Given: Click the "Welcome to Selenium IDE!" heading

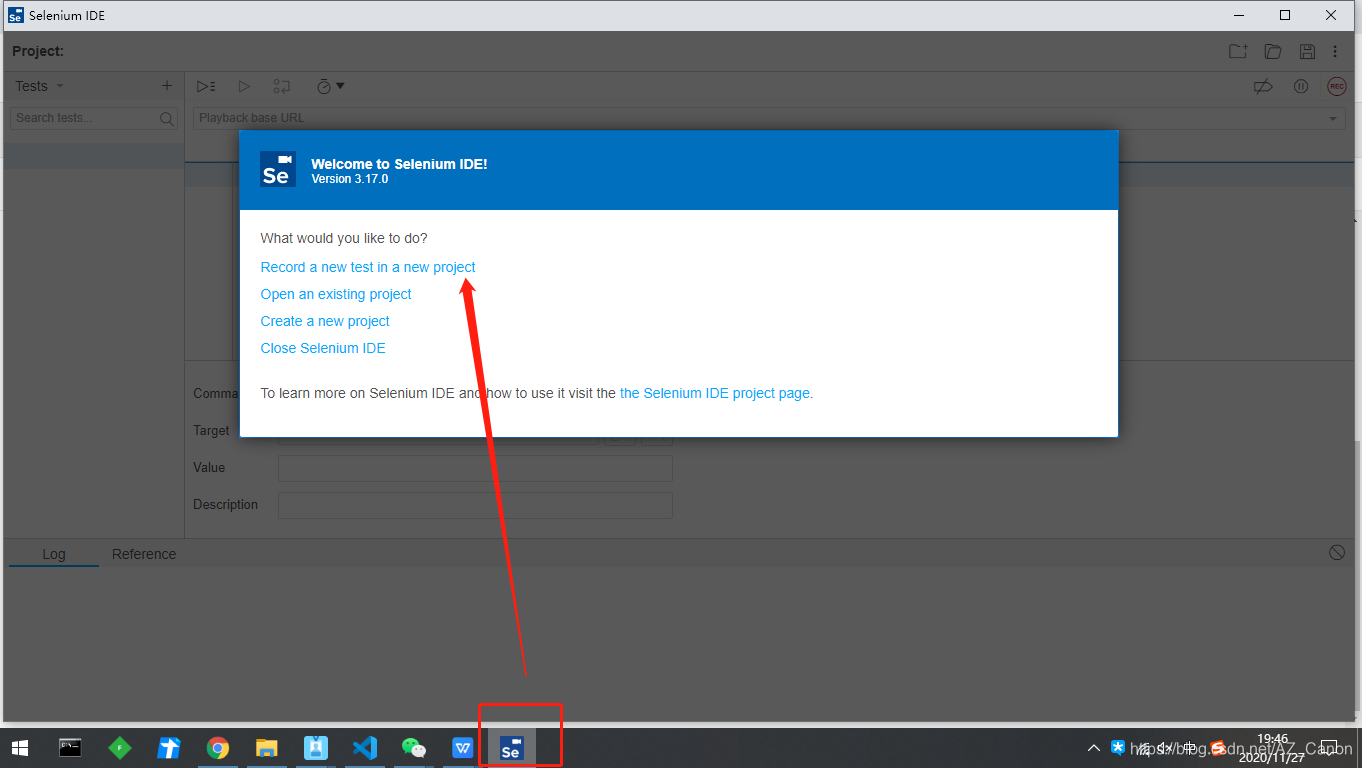Looking at the screenshot, I should pyautogui.click(x=399, y=164).
